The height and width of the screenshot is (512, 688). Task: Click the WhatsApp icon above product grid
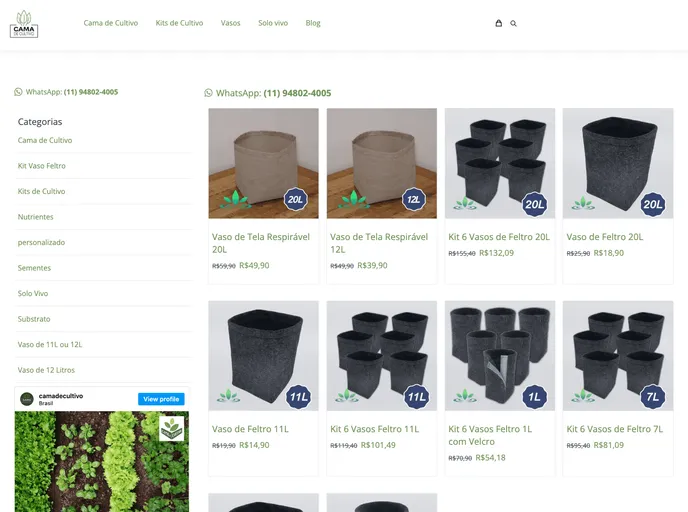(x=209, y=93)
